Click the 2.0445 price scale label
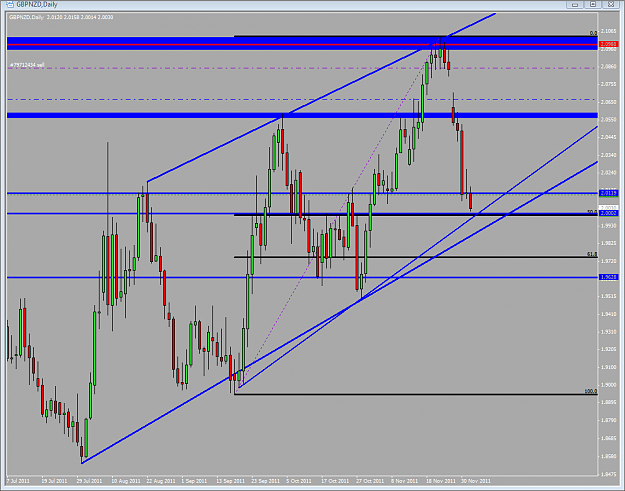 tap(609, 137)
